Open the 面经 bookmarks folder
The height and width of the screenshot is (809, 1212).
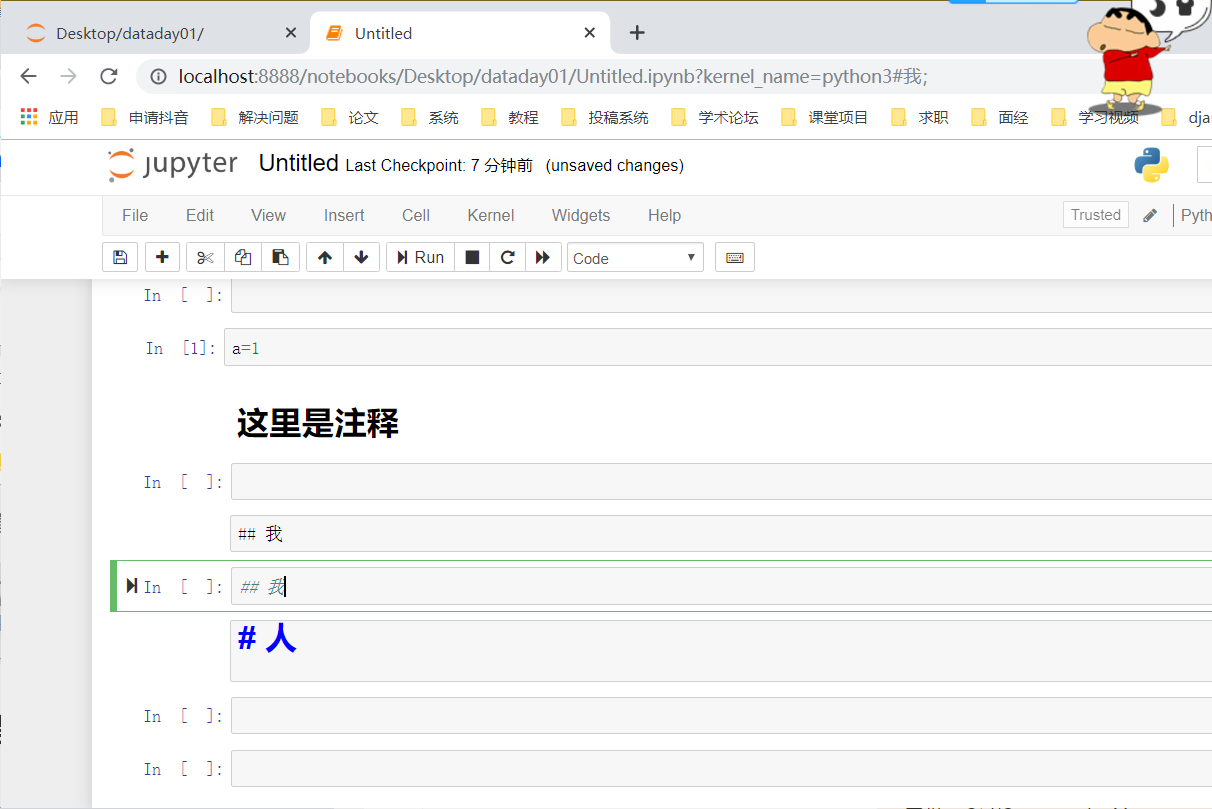(x=1012, y=116)
